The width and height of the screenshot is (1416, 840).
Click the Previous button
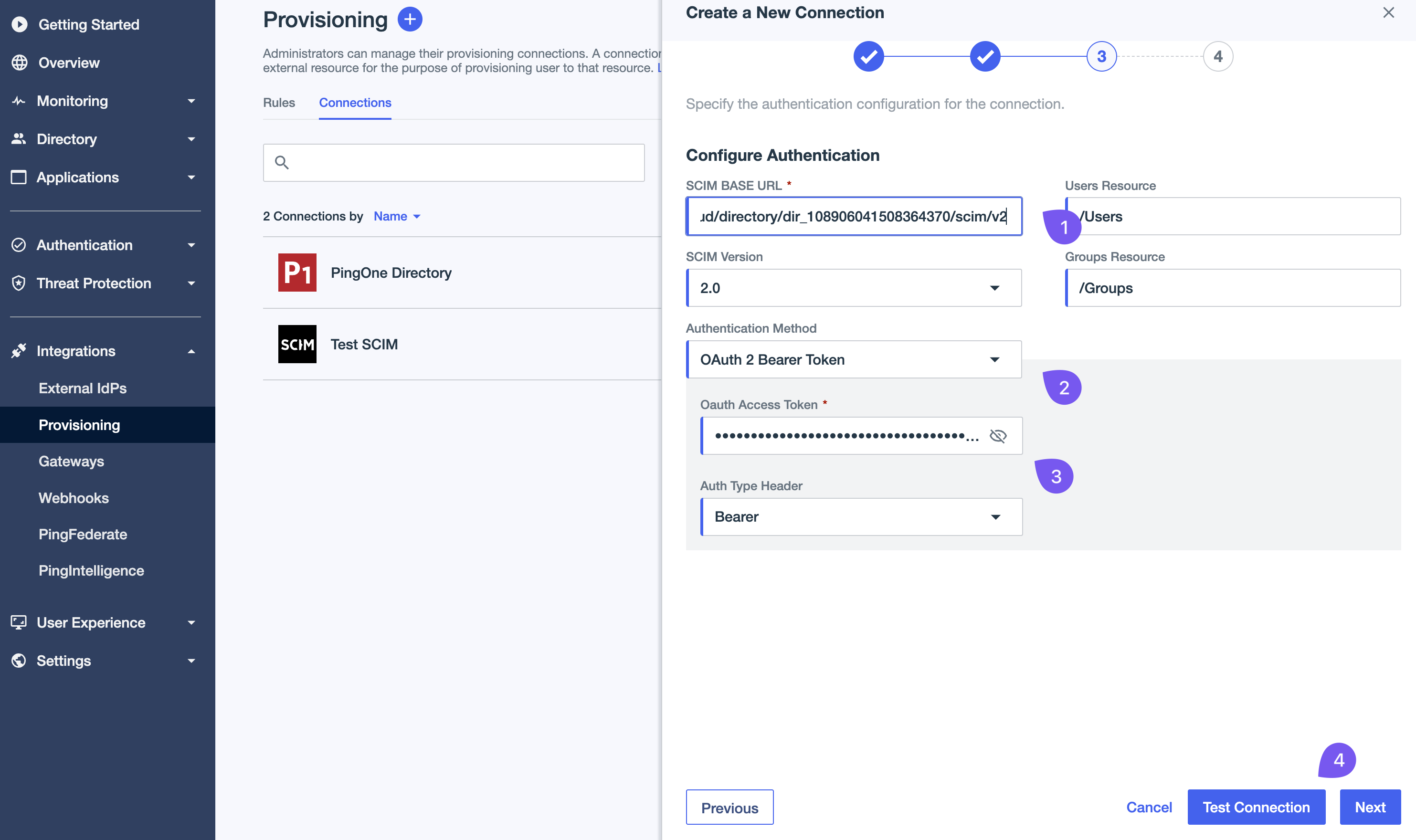(729, 807)
